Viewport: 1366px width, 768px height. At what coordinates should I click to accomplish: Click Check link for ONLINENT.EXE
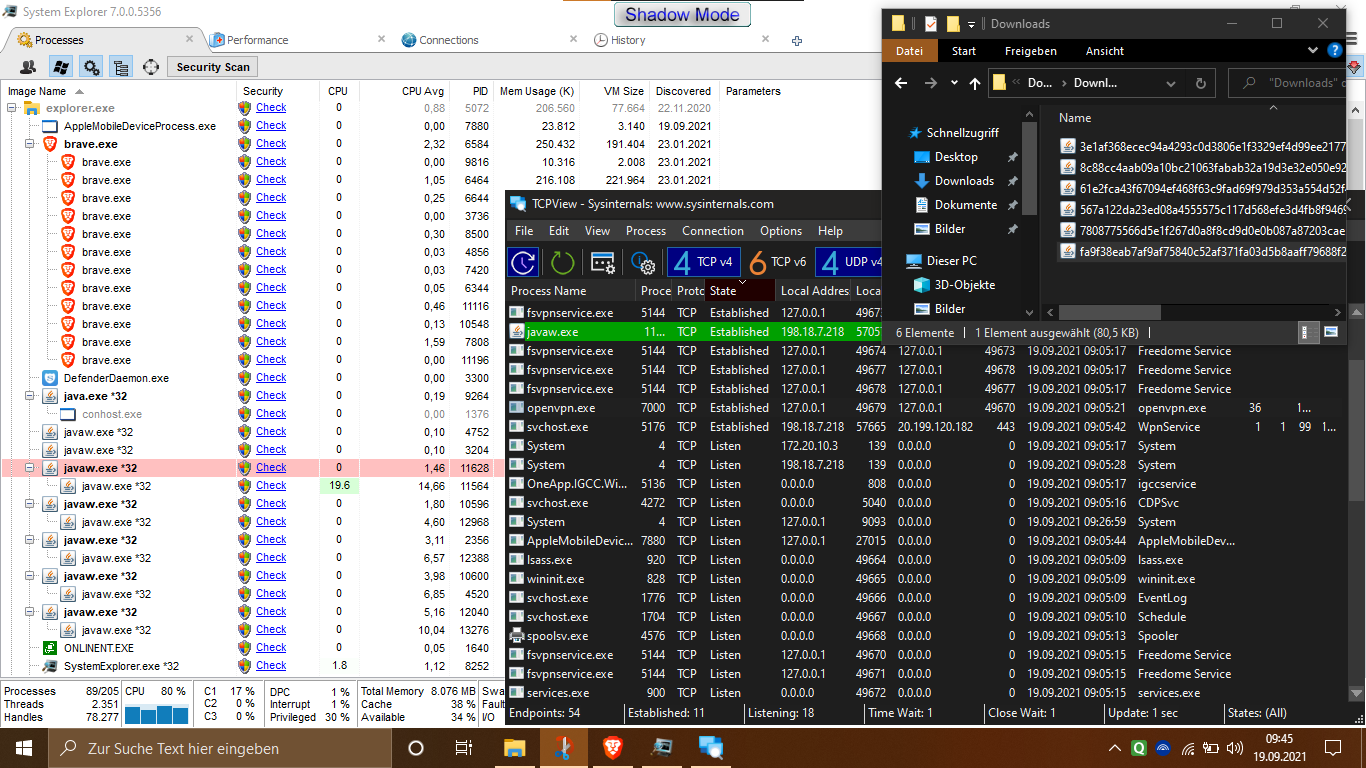click(x=271, y=648)
